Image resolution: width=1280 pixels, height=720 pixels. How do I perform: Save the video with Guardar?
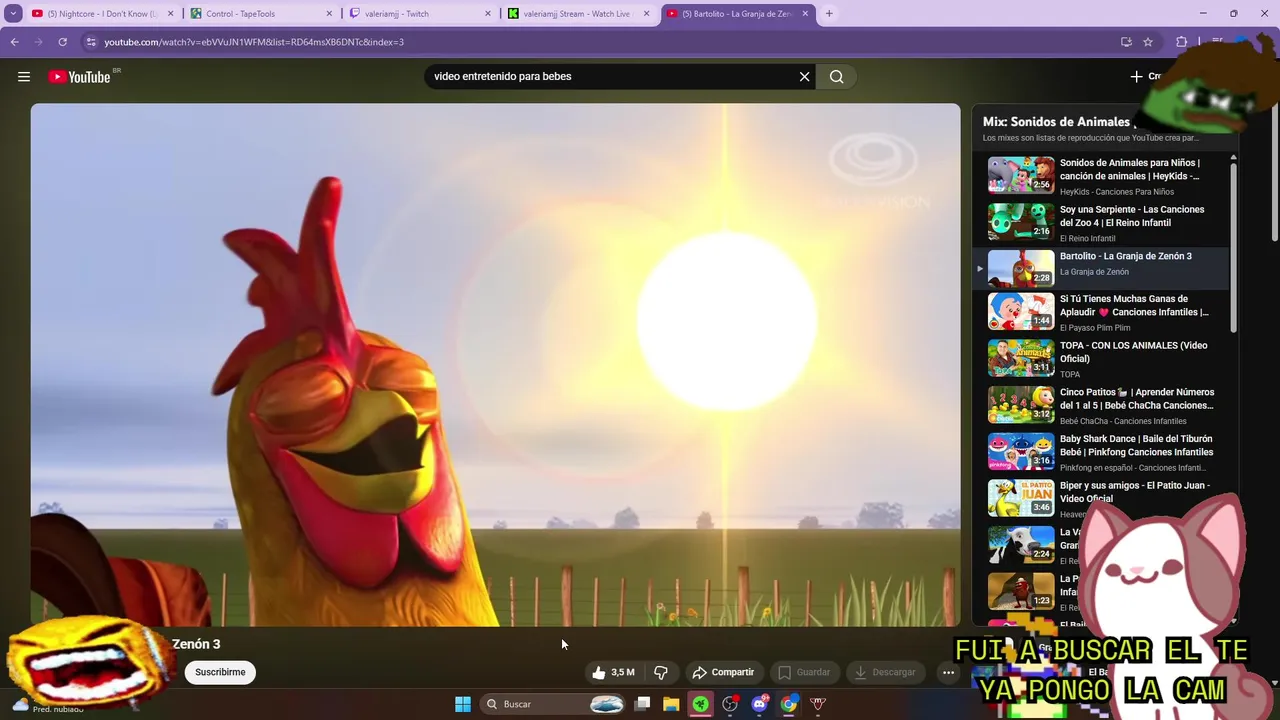pyautogui.click(x=804, y=672)
